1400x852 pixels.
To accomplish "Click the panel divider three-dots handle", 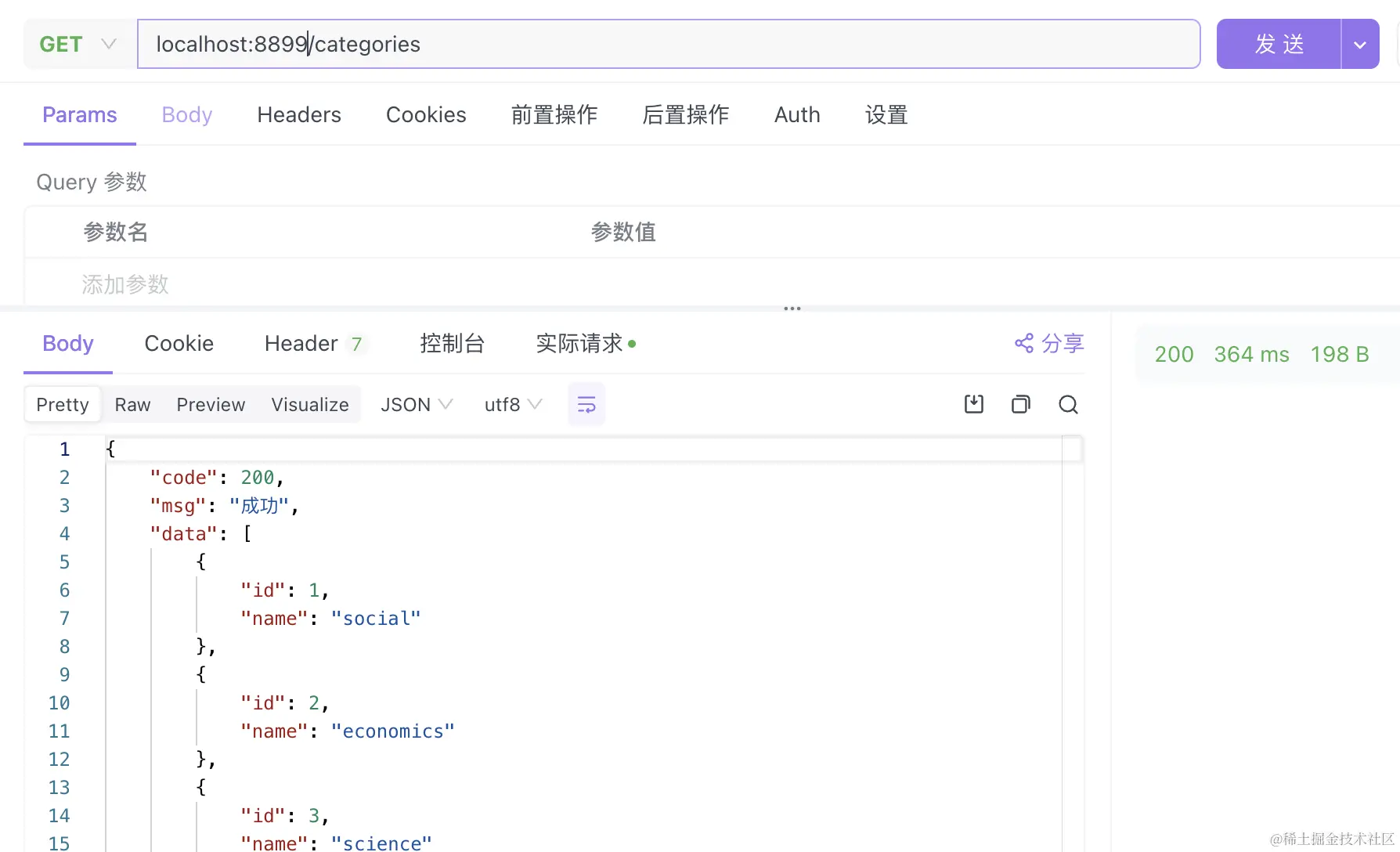I will pos(792,309).
